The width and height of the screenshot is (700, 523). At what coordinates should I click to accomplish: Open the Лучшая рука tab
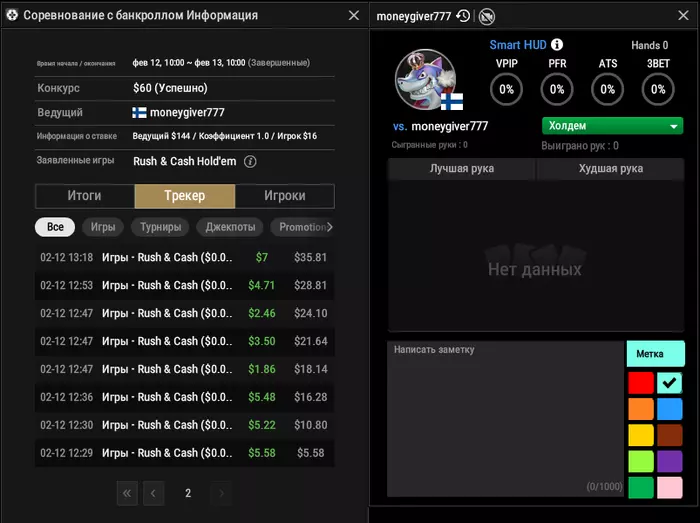(x=462, y=169)
